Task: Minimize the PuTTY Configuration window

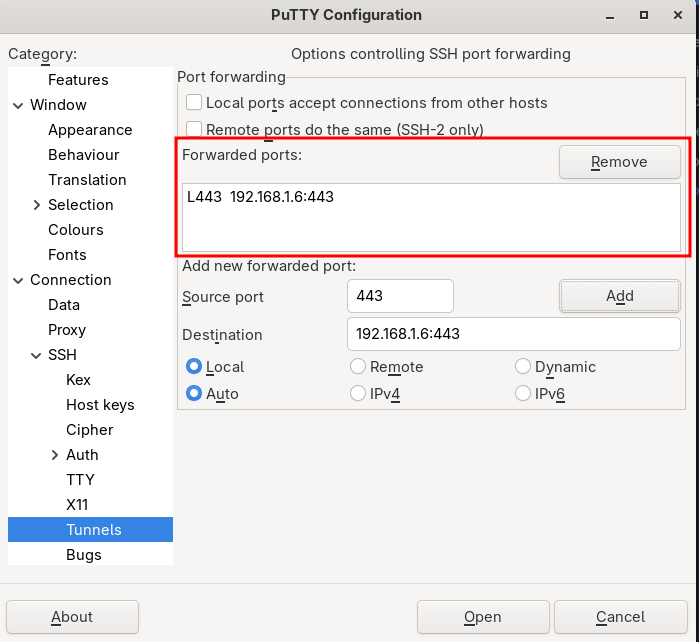Action: (x=610, y=16)
